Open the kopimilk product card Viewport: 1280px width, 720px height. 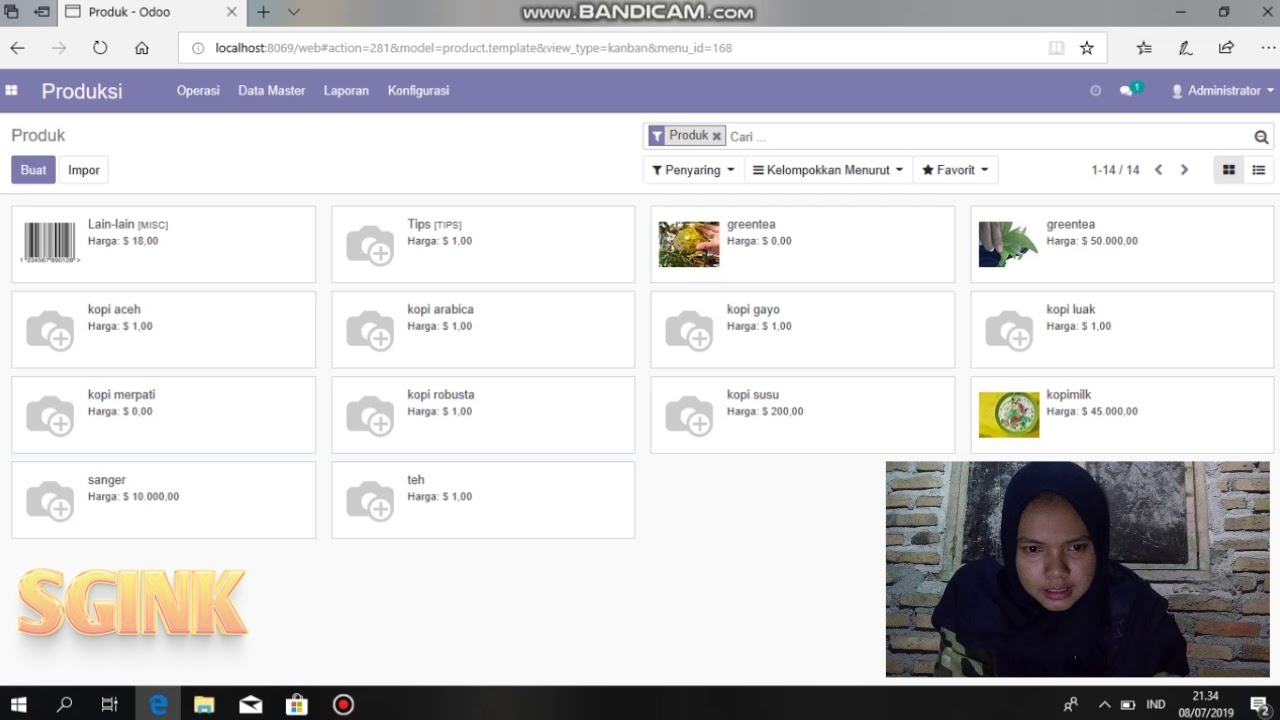point(1122,414)
